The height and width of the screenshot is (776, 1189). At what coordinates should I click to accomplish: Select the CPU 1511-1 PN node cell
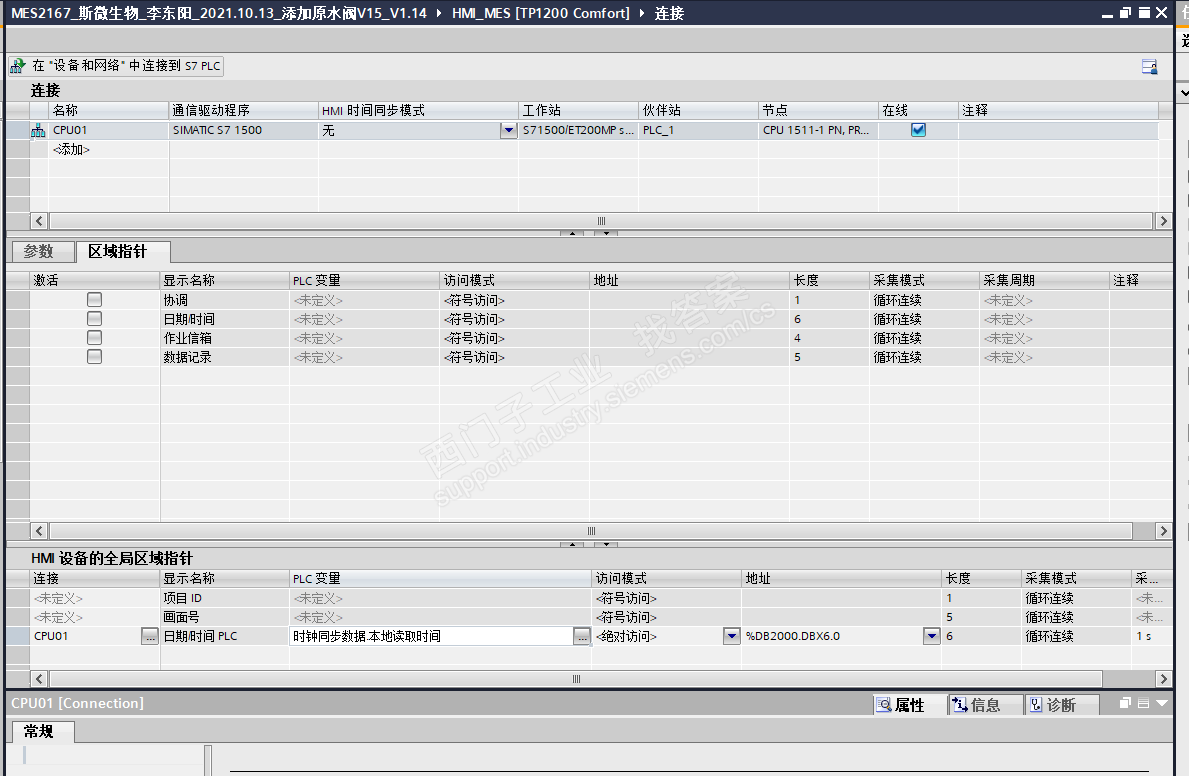pyautogui.click(x=818, y=130)
